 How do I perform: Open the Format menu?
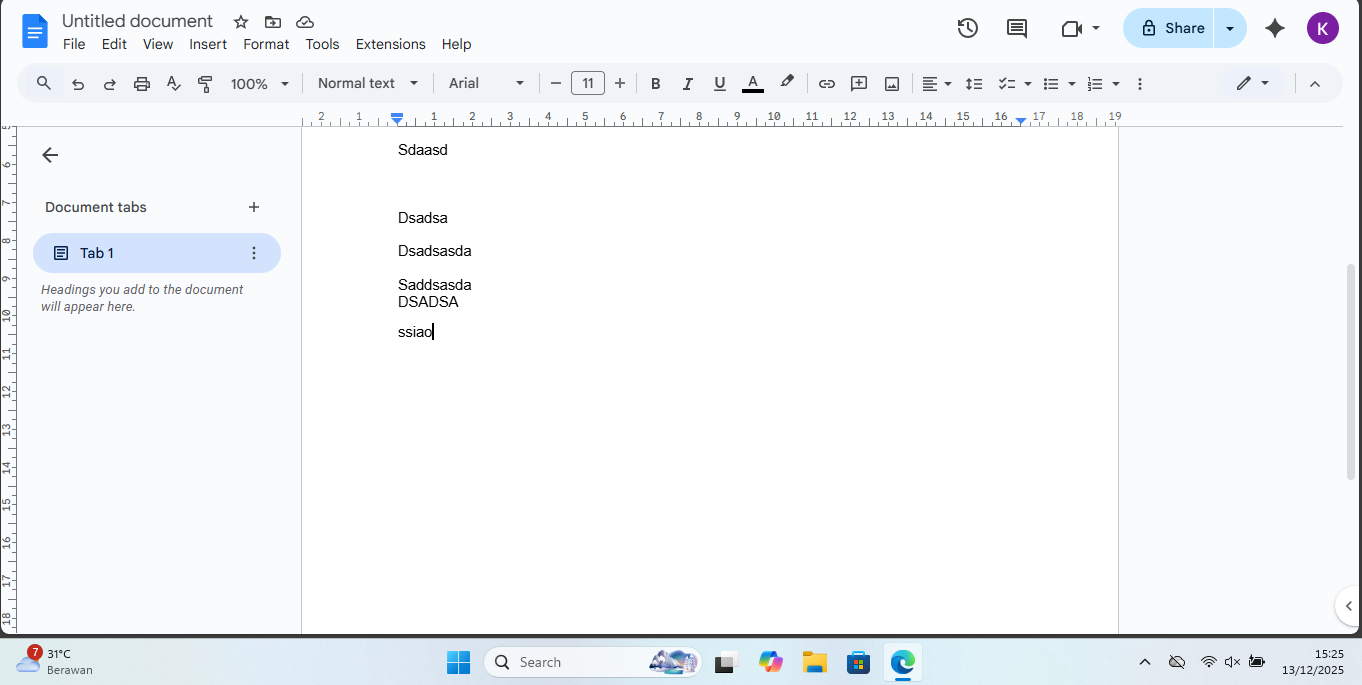coord(265,44)
